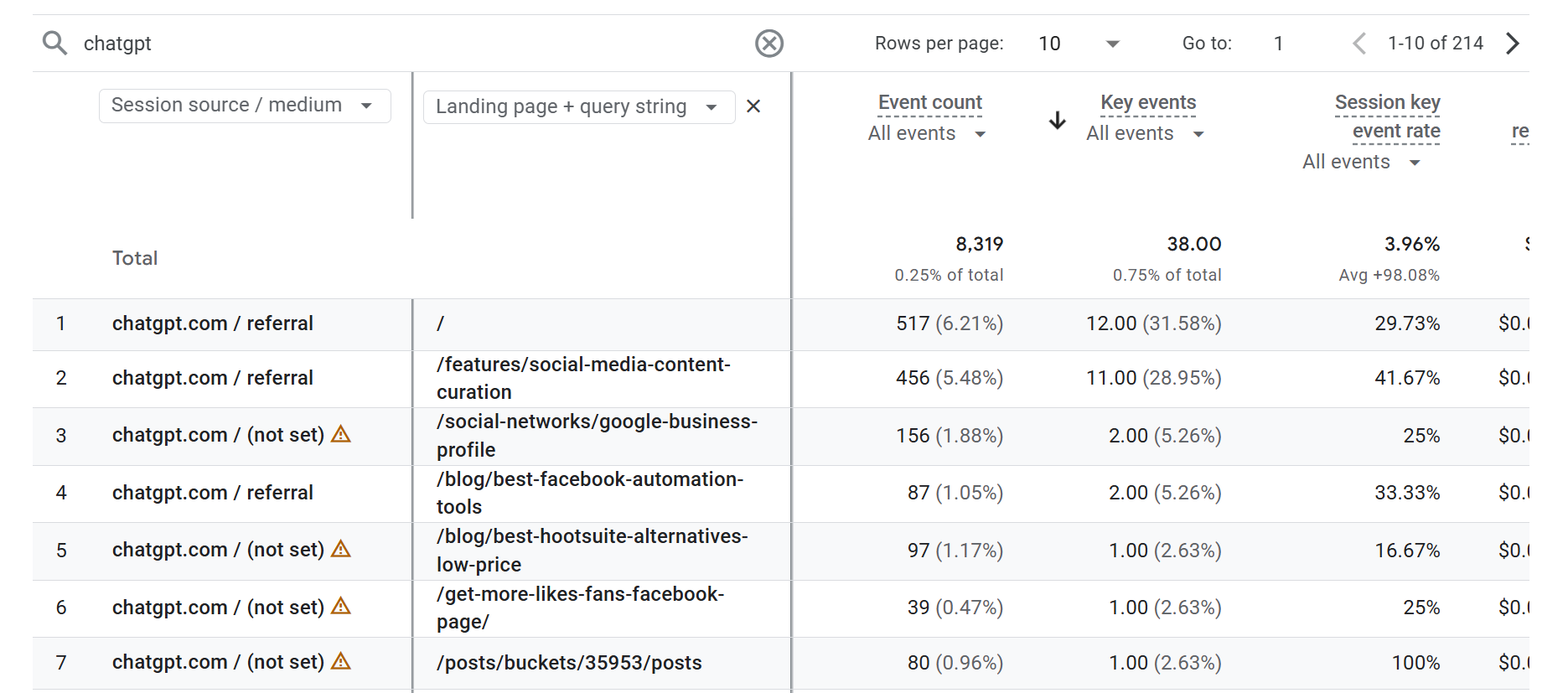The image size is (1568, 693).
Task: Click the descending sort arrow for Key events
Action: tap(1058, 120)
